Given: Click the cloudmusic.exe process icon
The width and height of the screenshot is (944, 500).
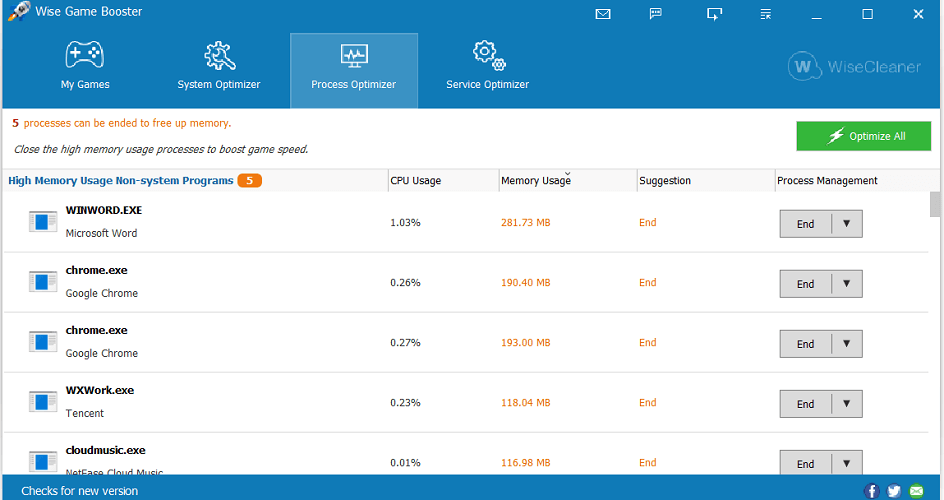Looking at the screenshot, I should point(43,461).
